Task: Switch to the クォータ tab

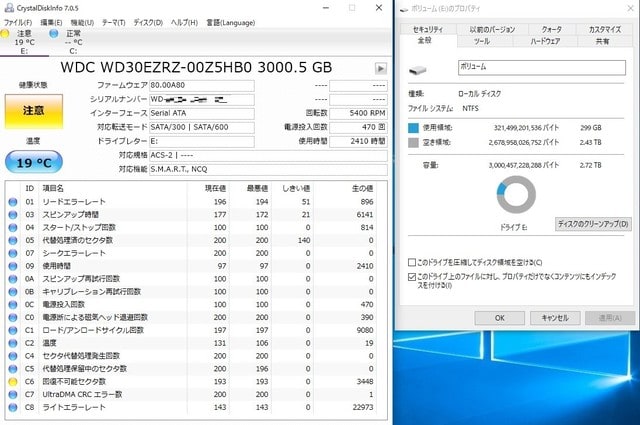Action: click(552, 29)
